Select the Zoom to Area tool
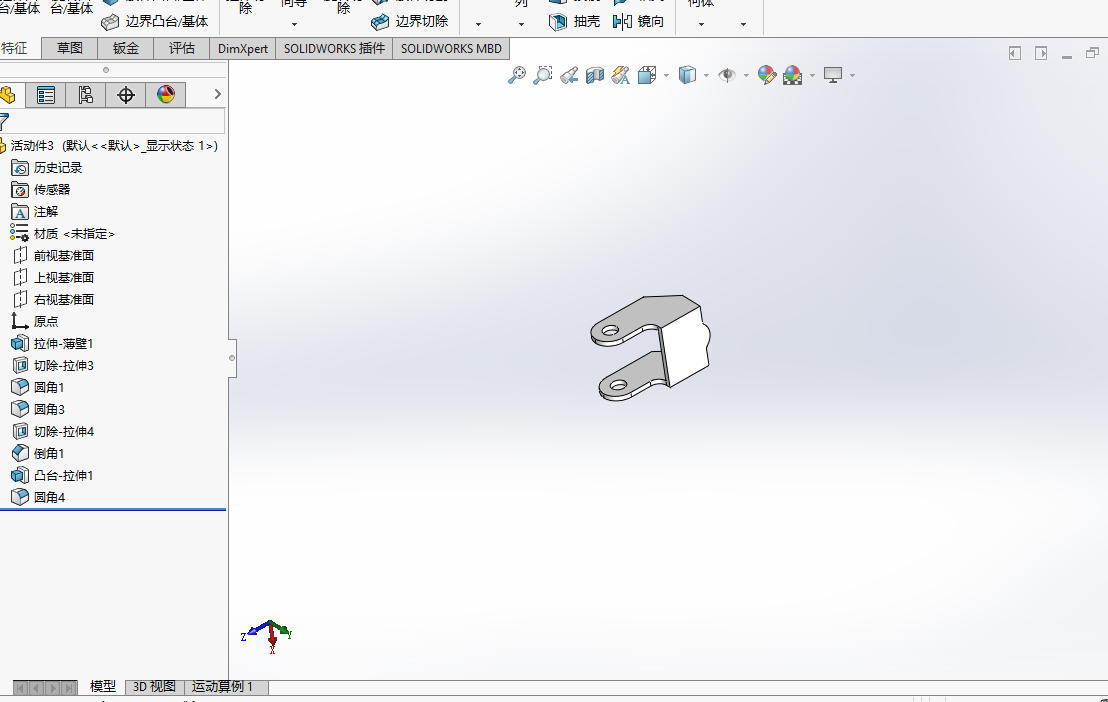The image size is (1108, 702). 543,75
